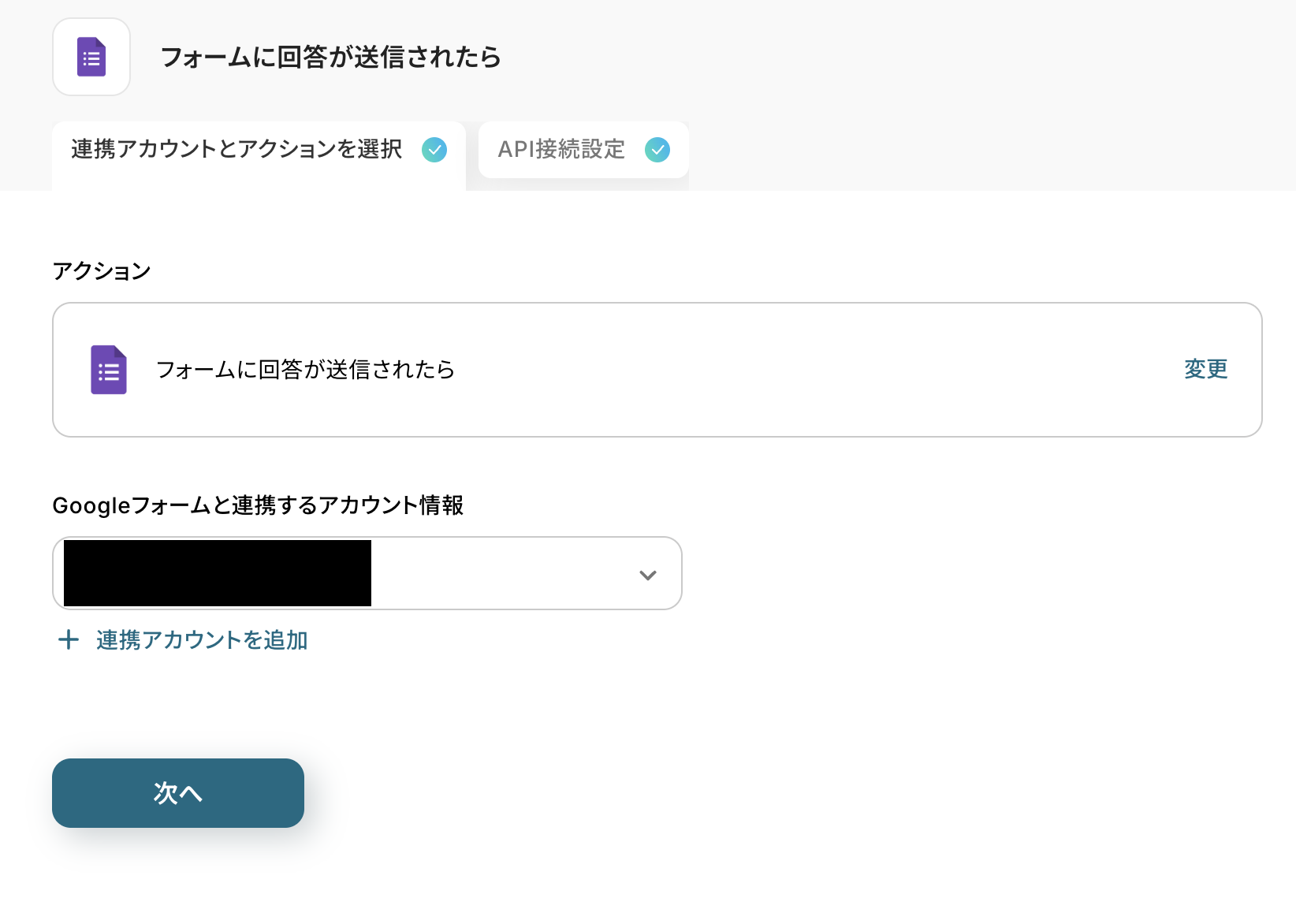The image size is (1296, 924).
Task: Click the Google Forms icon in the header
Action: (x=91, y=57)
